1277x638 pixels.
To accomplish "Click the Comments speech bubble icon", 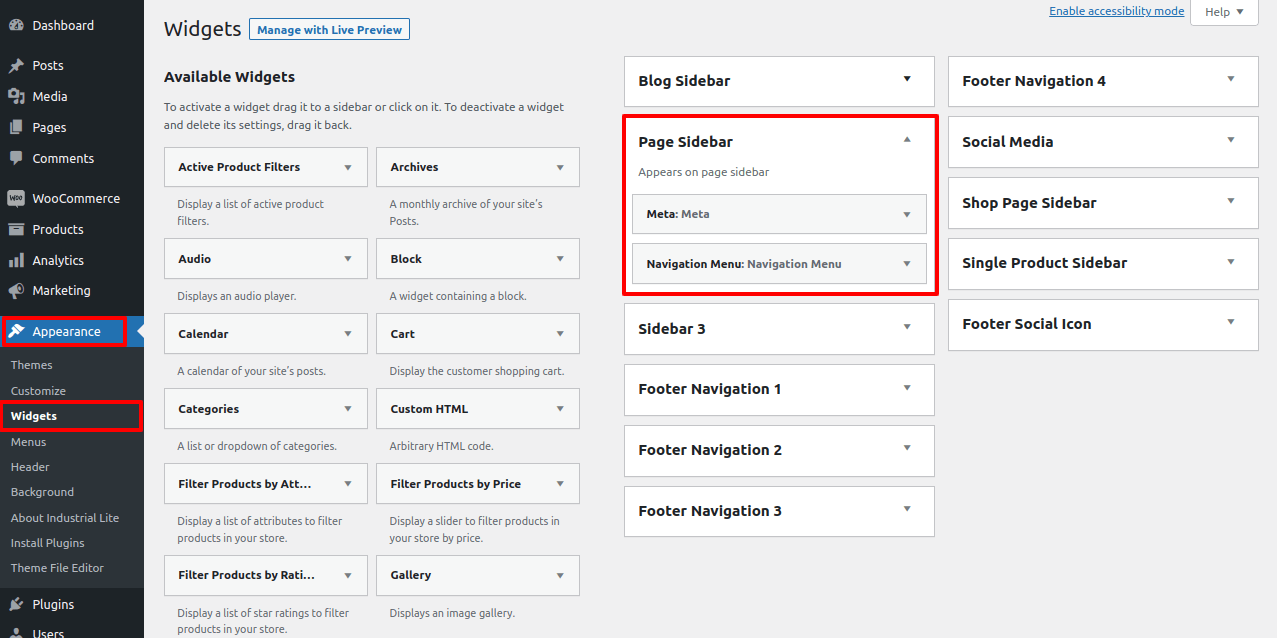I will [16, 159].
